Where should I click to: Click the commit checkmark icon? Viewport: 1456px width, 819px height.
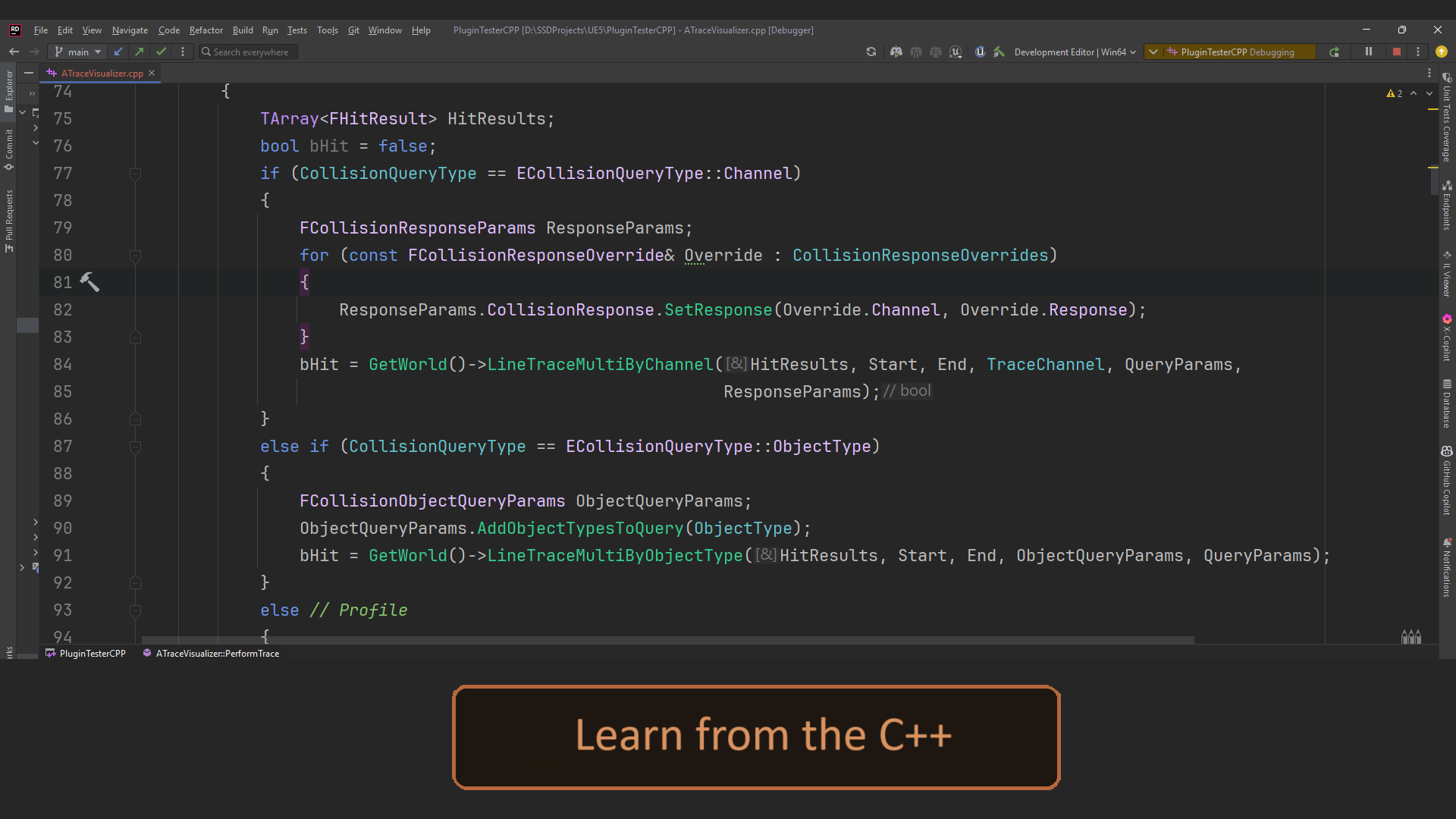(161, 52)
